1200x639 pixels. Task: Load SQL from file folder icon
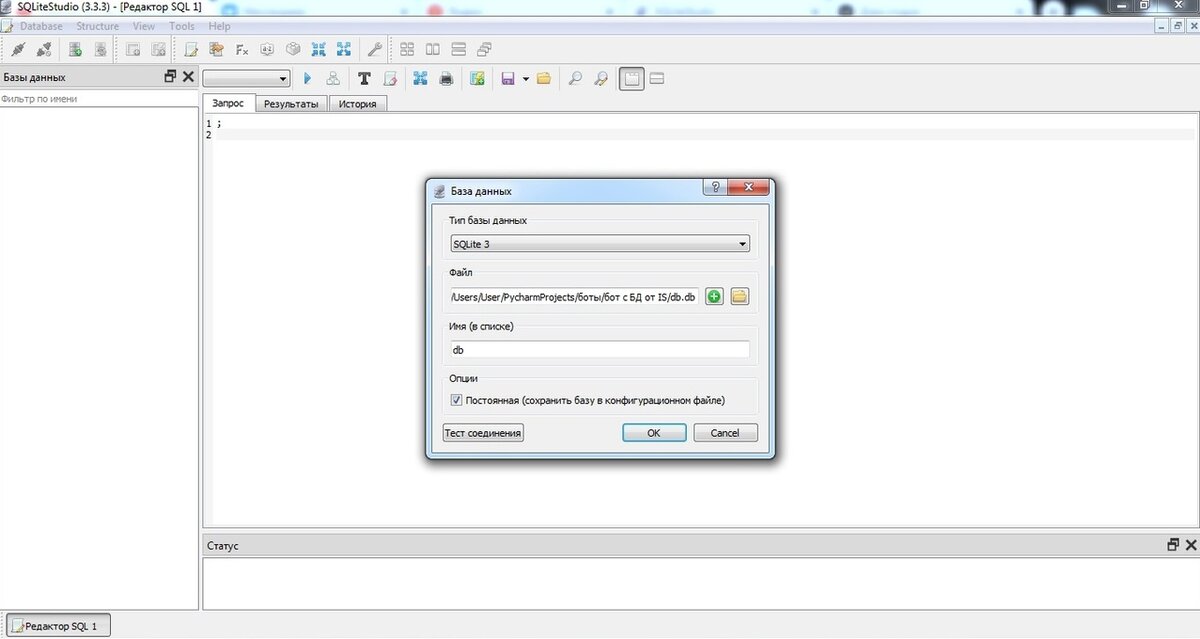(544, 78)
